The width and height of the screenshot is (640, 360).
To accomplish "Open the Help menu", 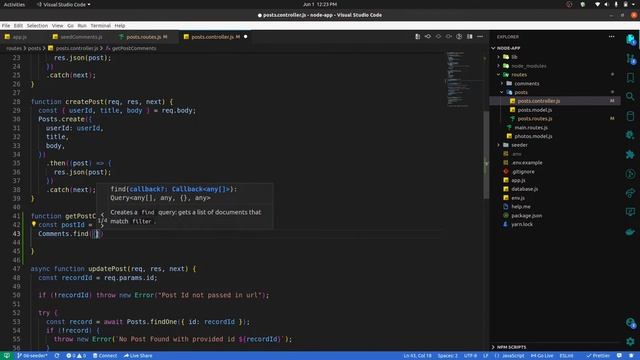I will [120, 25].
